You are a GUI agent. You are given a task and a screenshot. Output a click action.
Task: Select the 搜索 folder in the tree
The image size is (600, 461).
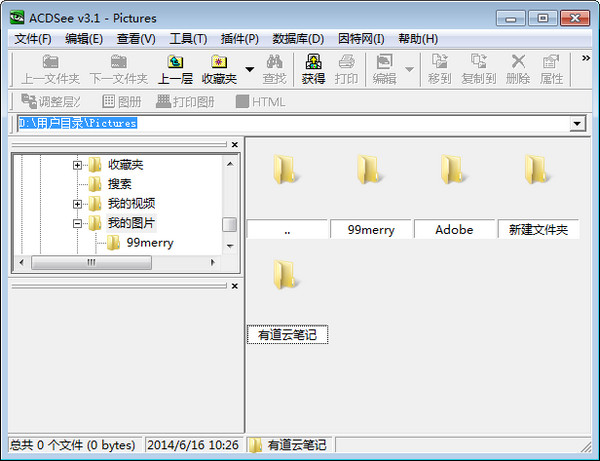119,184
